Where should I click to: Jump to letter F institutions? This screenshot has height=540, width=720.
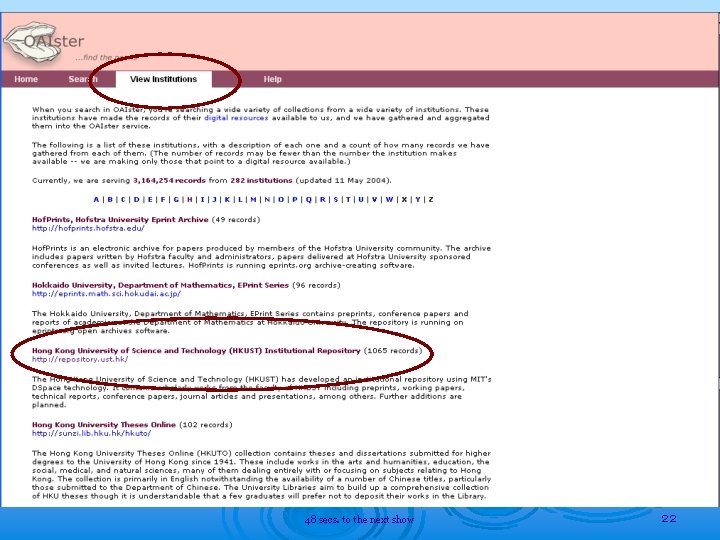(163, 200)
